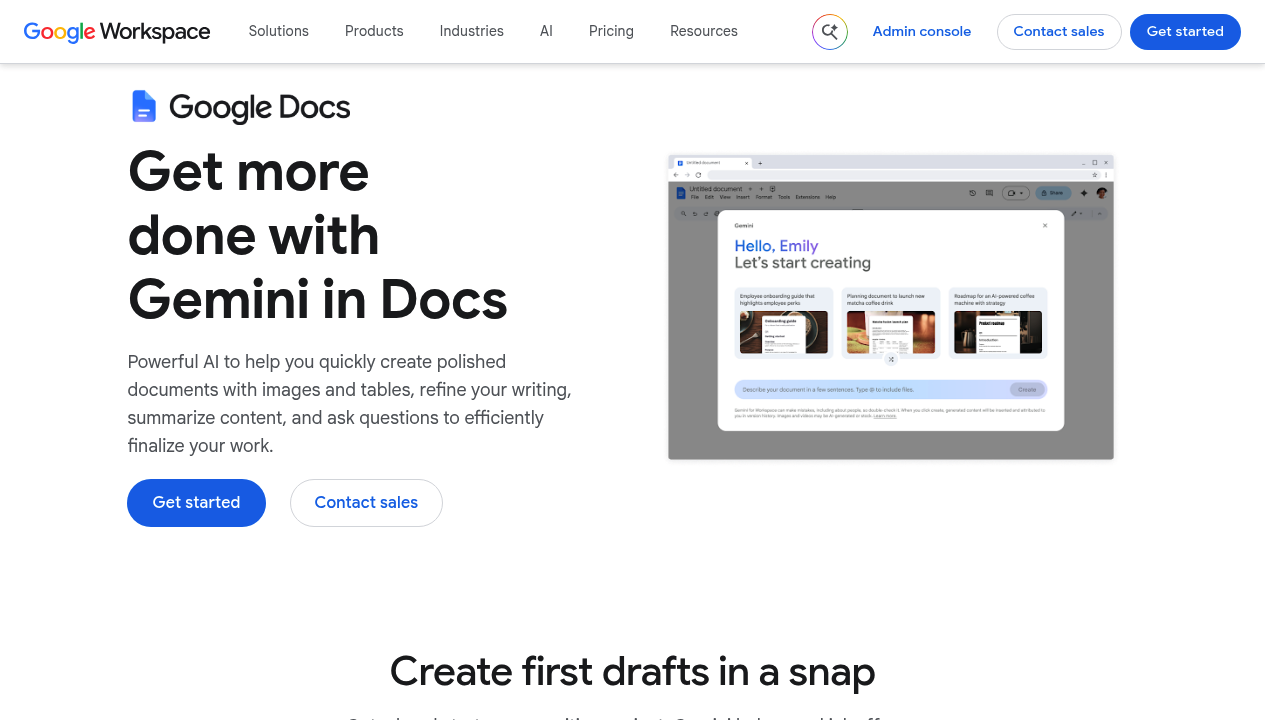Click the Google Workspace logo
1280x720 pixels.
coord(117,32)
